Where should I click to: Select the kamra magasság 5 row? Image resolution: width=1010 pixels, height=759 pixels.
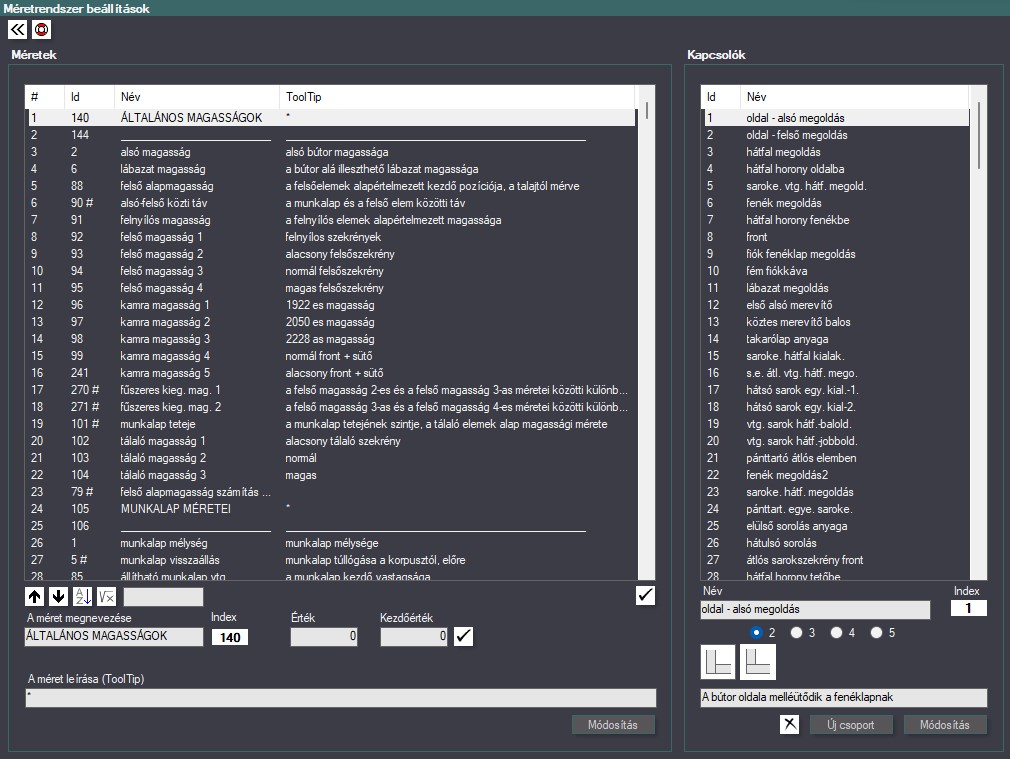click(330, 373)
